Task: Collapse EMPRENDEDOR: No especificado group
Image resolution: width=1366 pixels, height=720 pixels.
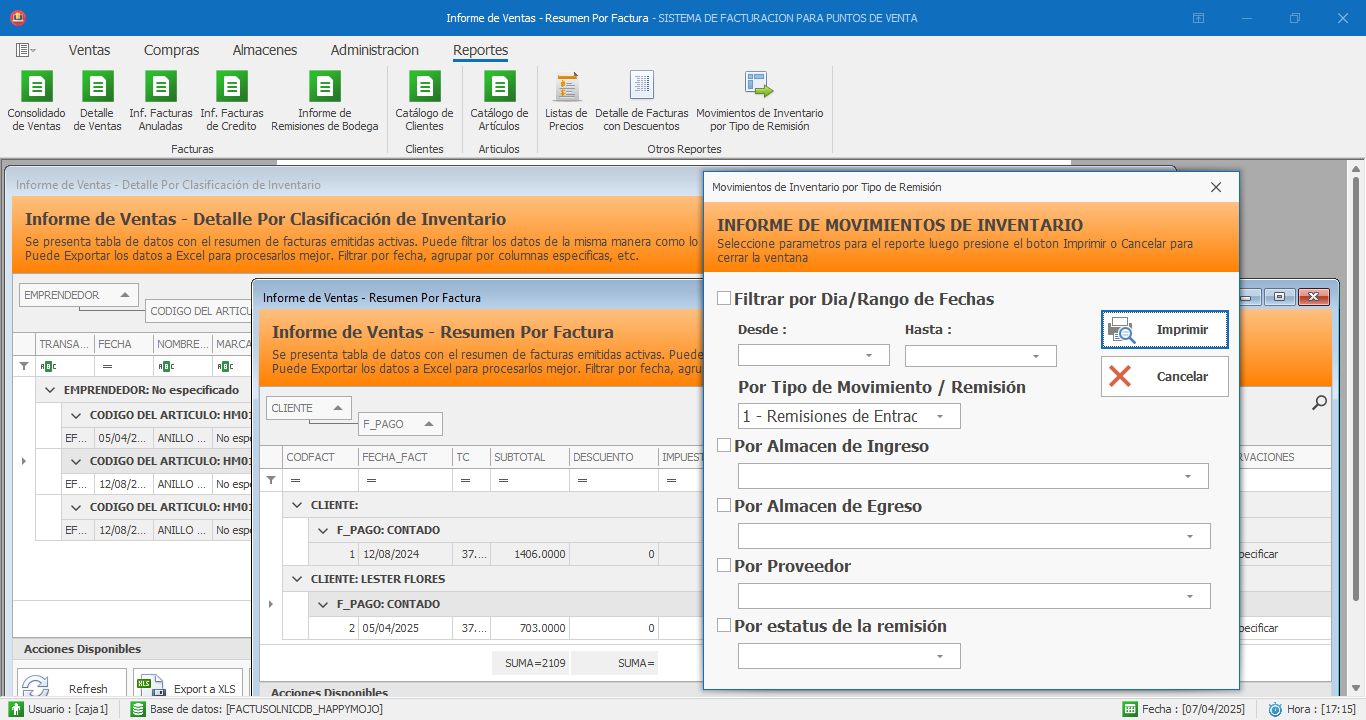Action: [x=50, y=389]
